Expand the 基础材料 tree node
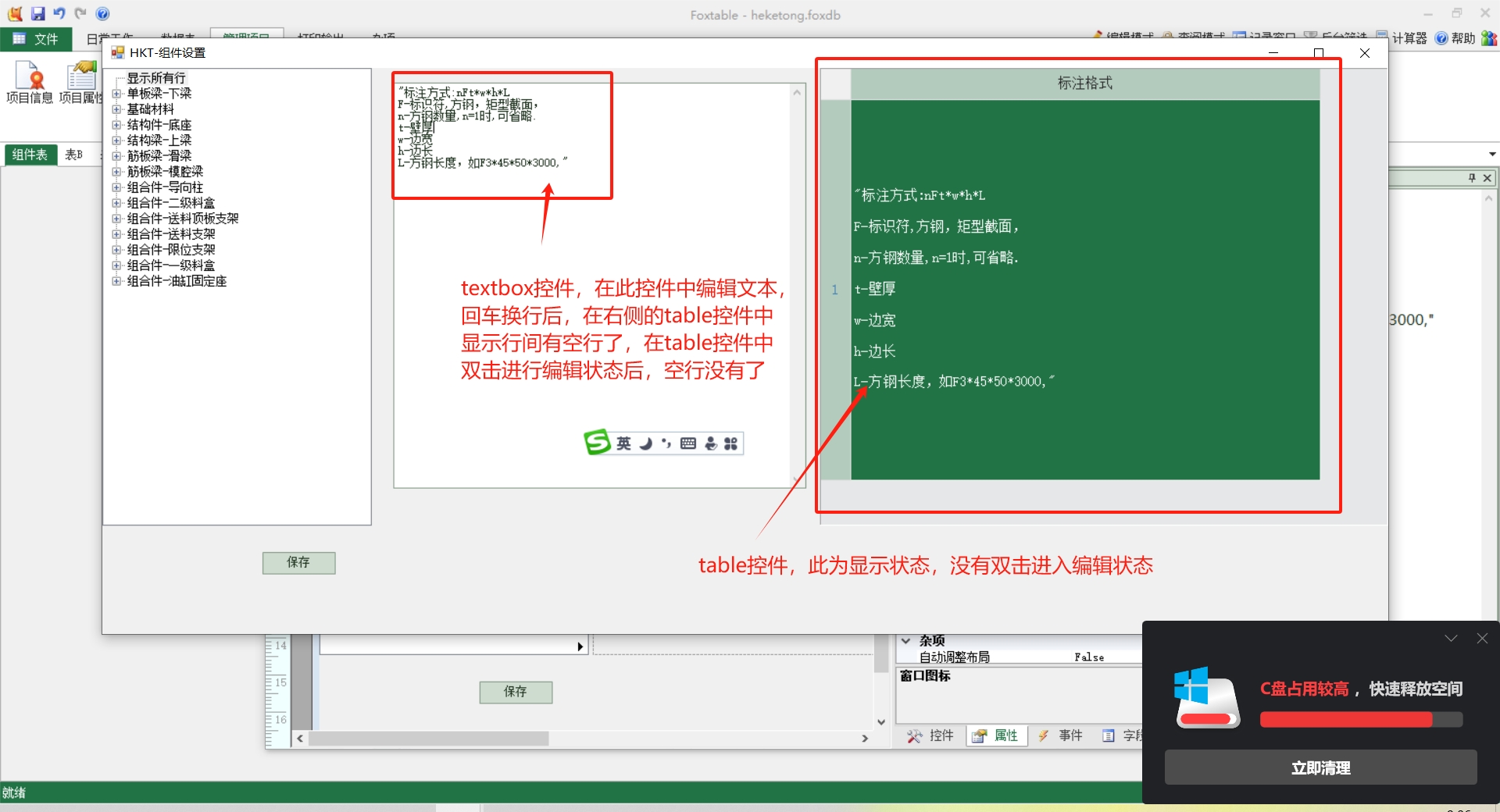This screenshot has width=1500, height=812. coord(116,109)
